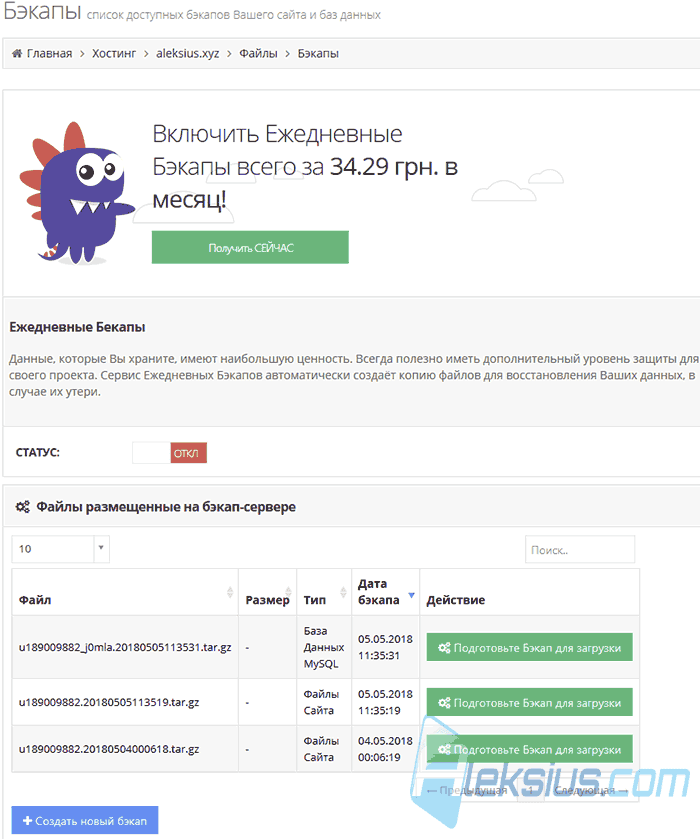Prepare 04.05.2018 site files backup download
The height and width of the screenshot is (839, 700).
click(x=529, y=749)
